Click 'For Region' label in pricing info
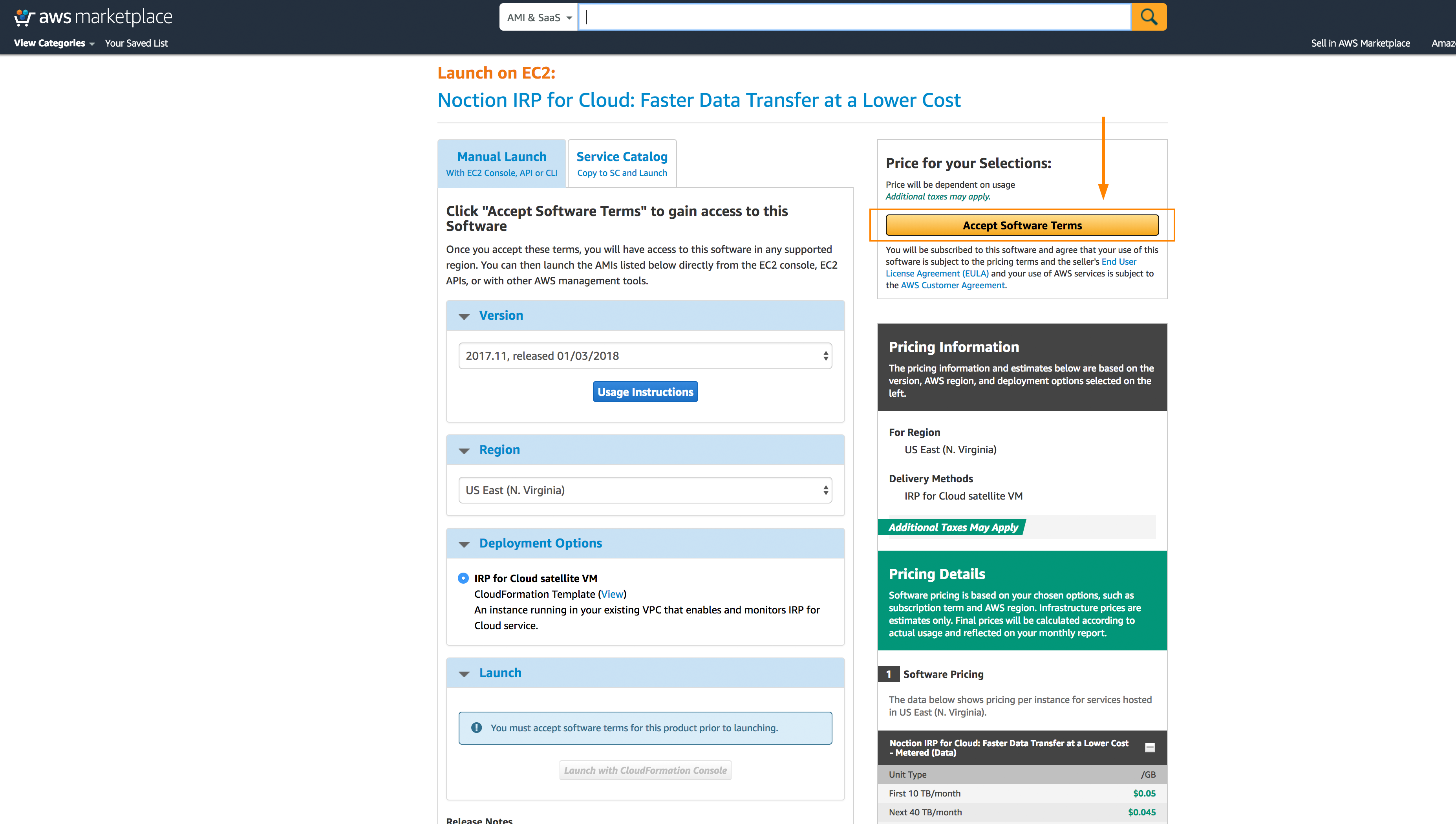This screenshot has height=824, width=1456. point(914,432)
